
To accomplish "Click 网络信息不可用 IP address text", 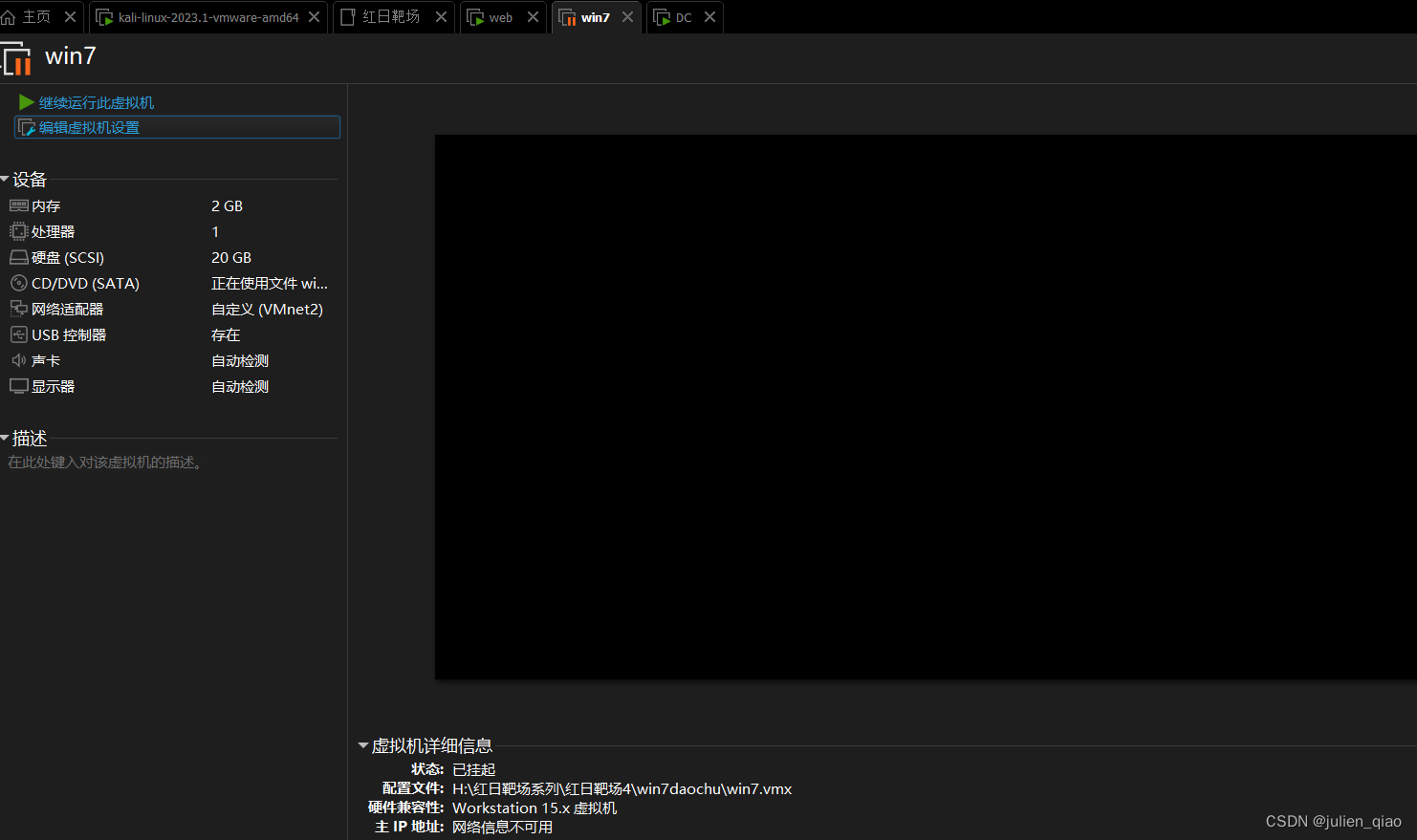I will pyautogui.click(x=502, y=827).
